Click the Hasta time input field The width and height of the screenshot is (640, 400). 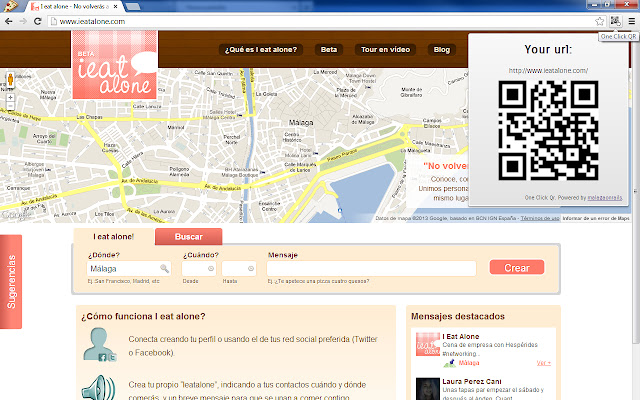coord(239,269)
